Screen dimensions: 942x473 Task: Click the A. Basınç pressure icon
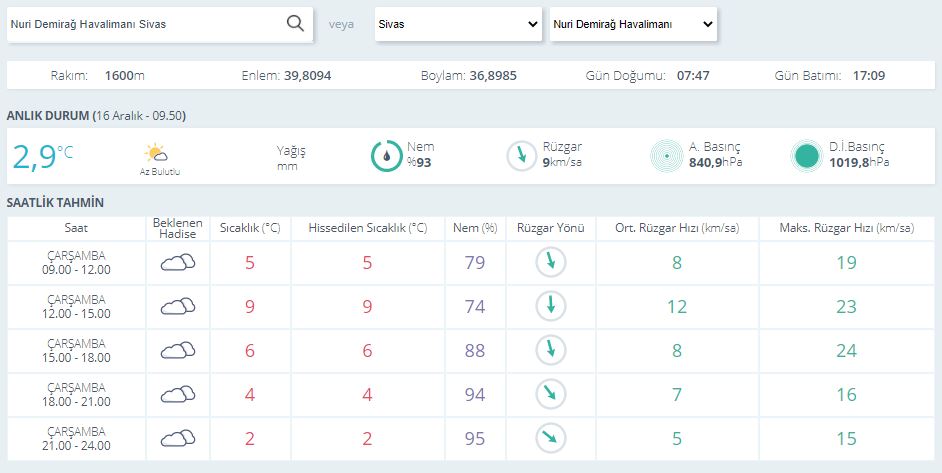666,156
